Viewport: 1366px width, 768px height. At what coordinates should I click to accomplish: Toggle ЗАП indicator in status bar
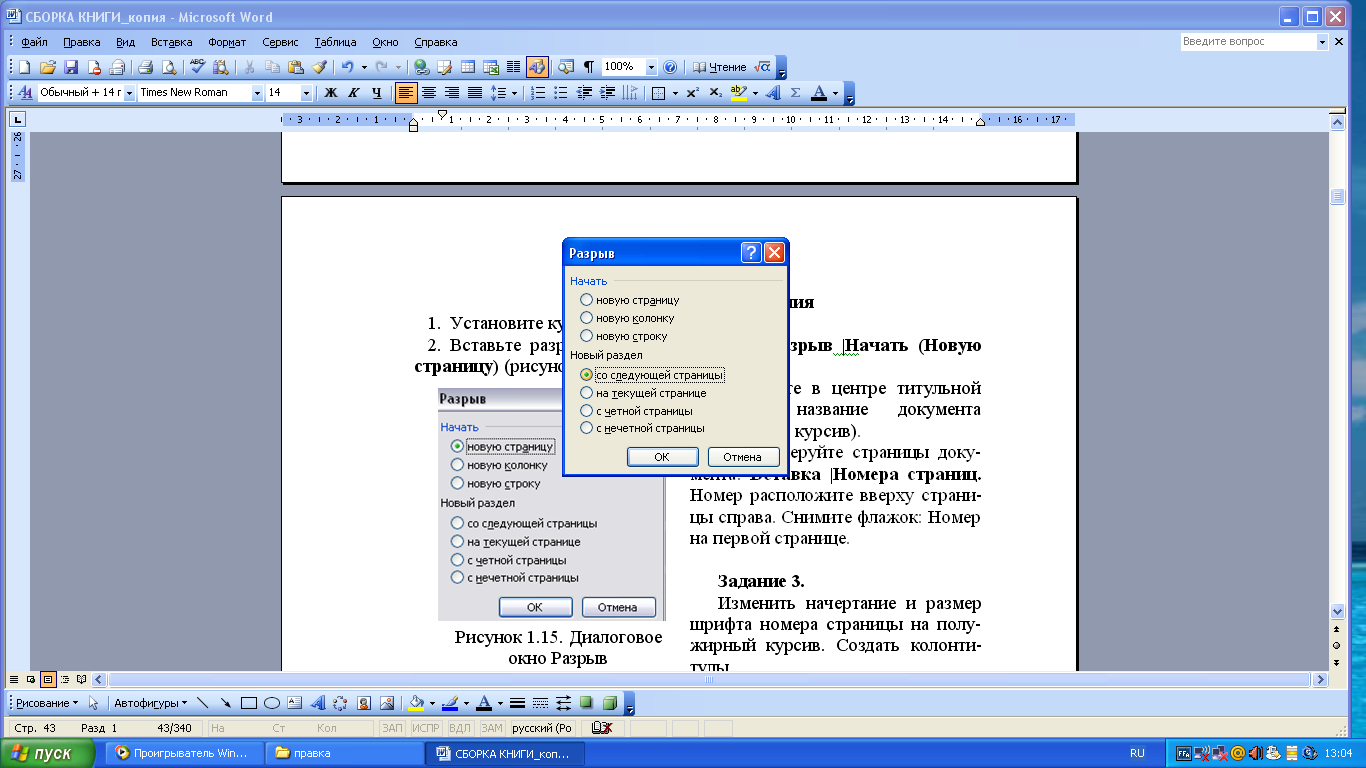[x=392, y=728]
